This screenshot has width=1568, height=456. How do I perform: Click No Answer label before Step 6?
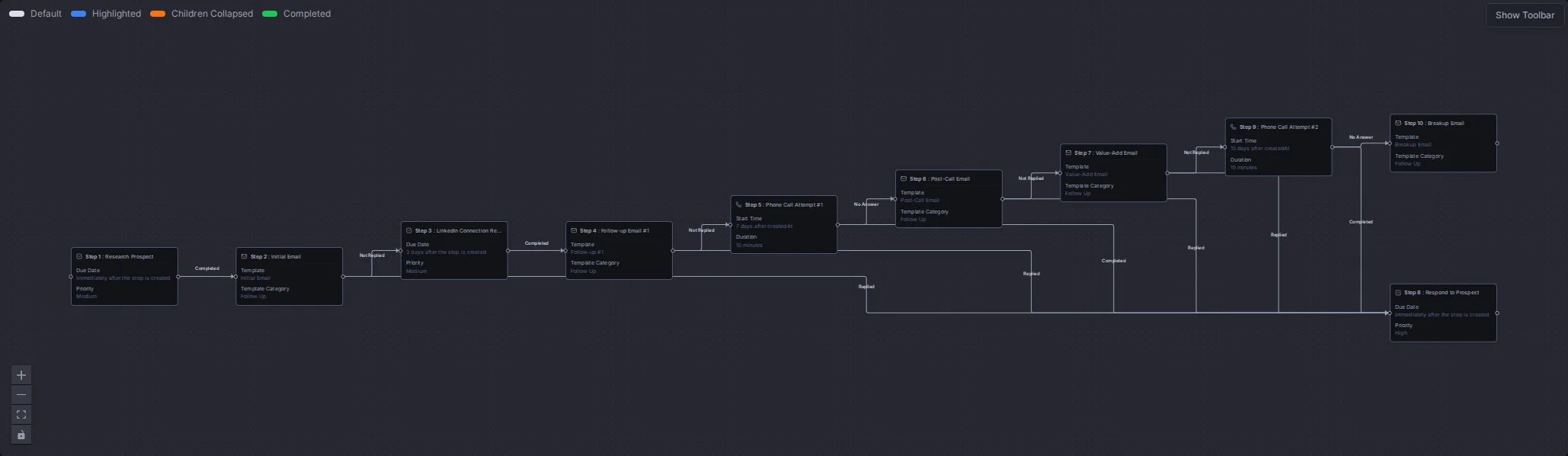[866, 204]
